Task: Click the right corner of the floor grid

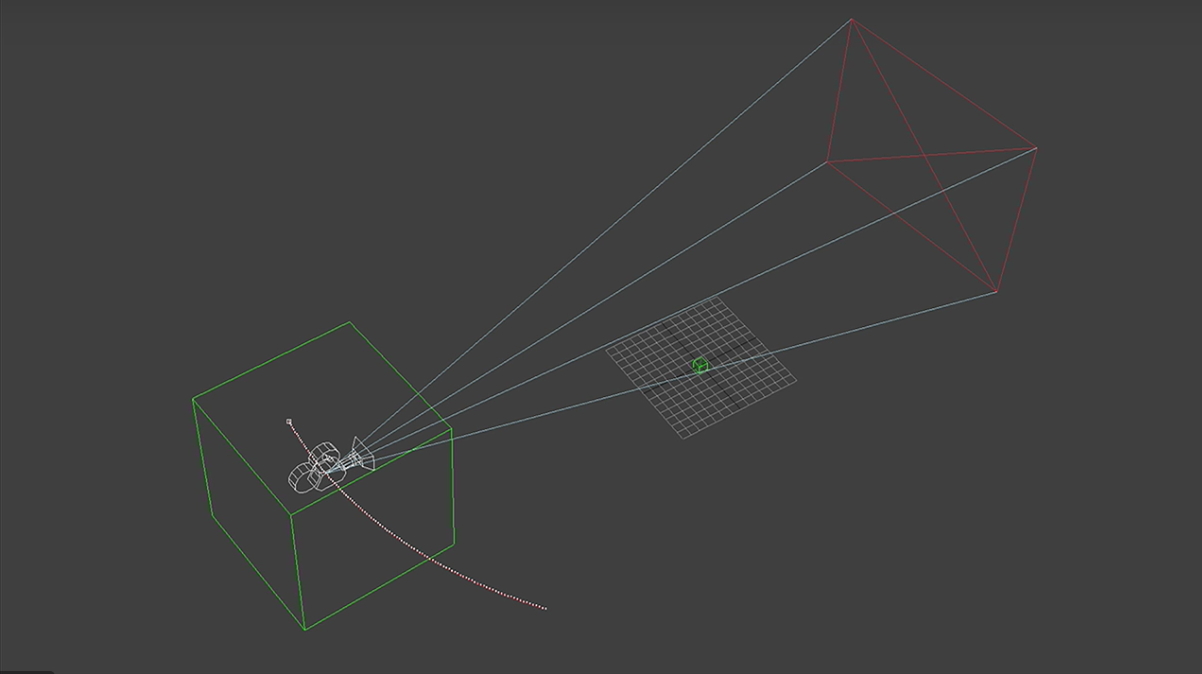Action: click(797, 380)
